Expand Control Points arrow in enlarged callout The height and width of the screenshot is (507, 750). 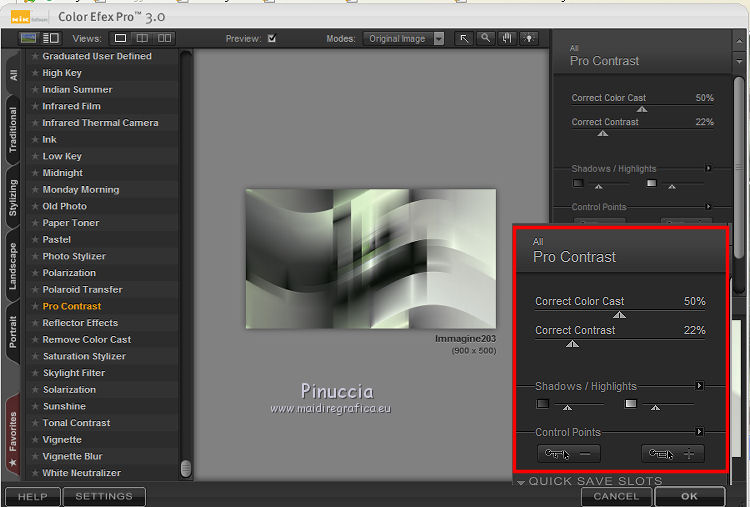click(699, 431)
